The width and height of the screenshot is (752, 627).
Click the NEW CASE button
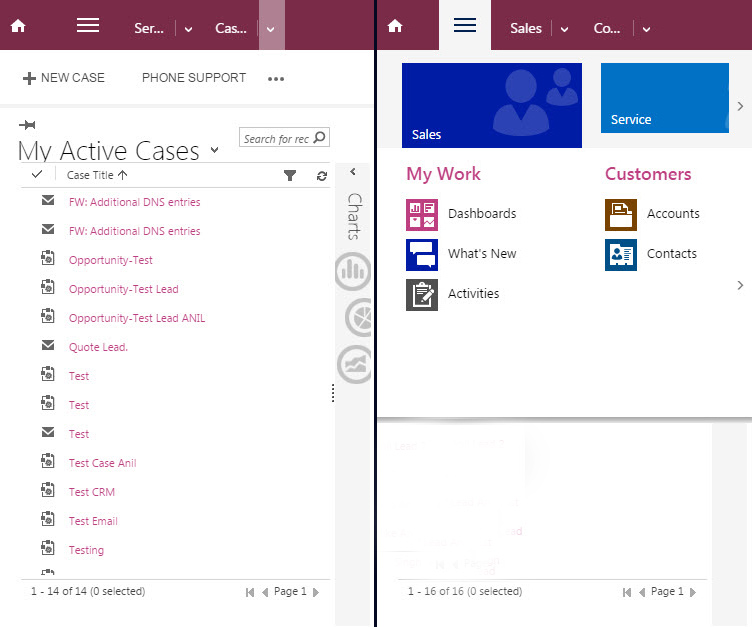pyautogui.click(x=63, y=78)
